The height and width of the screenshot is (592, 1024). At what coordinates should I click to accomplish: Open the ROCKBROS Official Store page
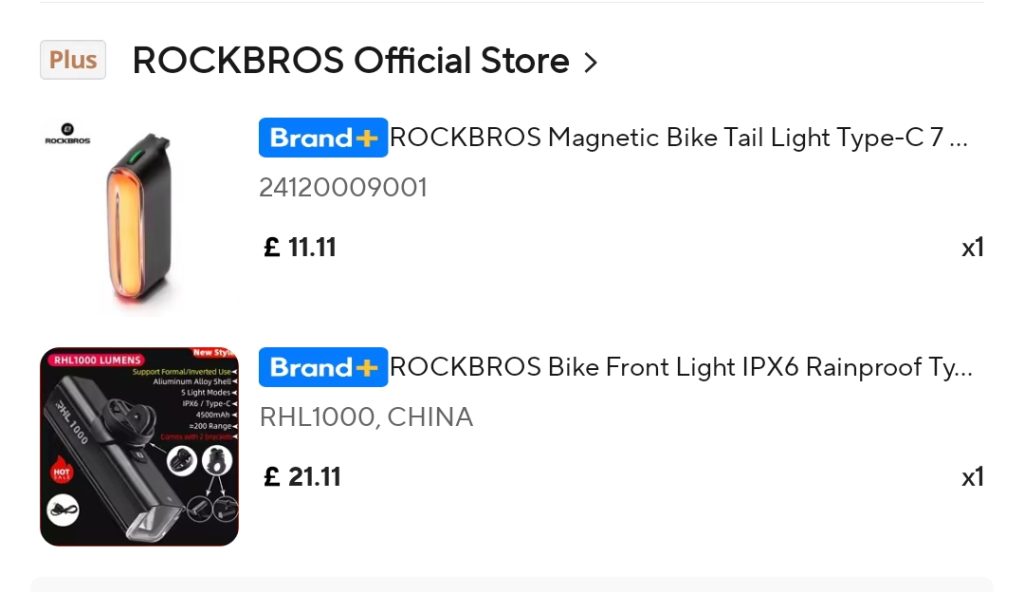point(350,61)
